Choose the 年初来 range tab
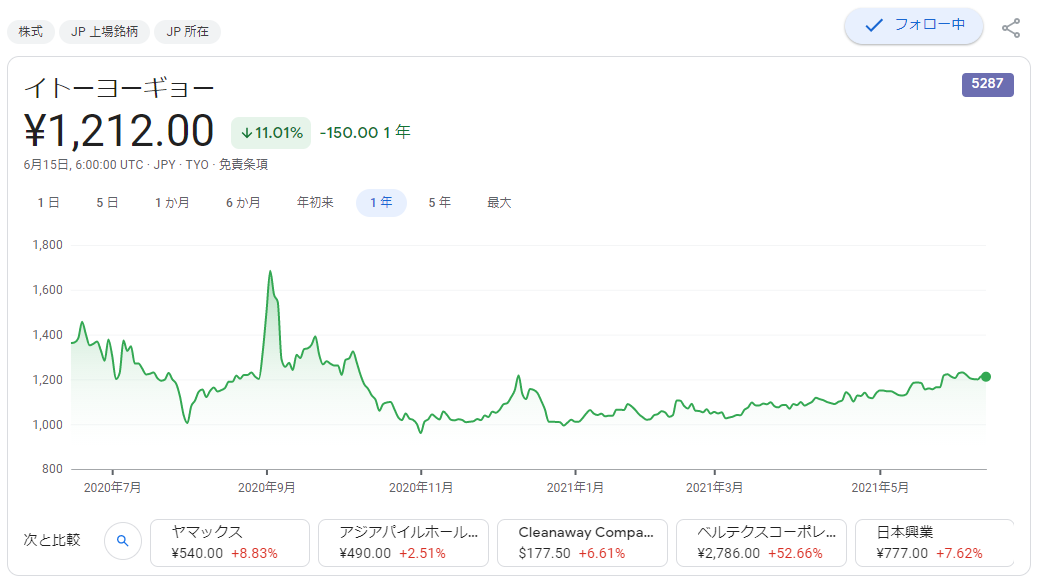The image size is (1039, 582). point(315,203)
